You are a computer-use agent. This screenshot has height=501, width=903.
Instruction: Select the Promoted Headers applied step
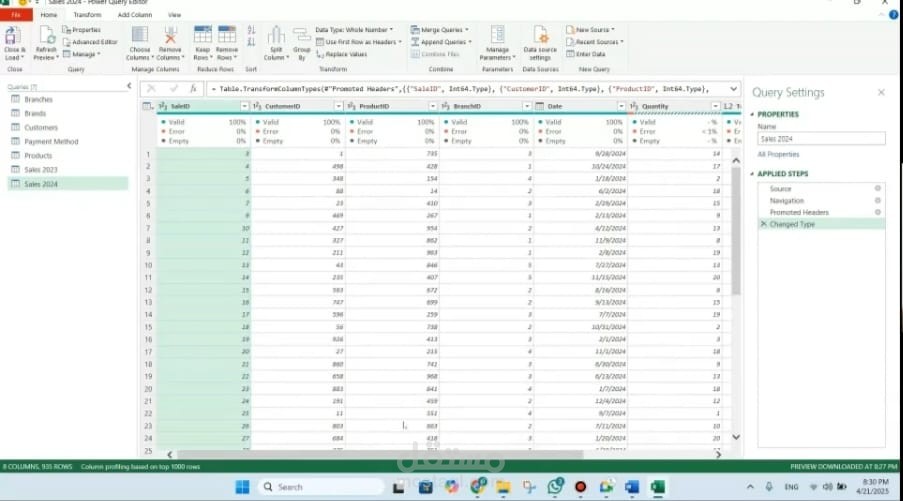pyautogui.click(x=821, y=212)
